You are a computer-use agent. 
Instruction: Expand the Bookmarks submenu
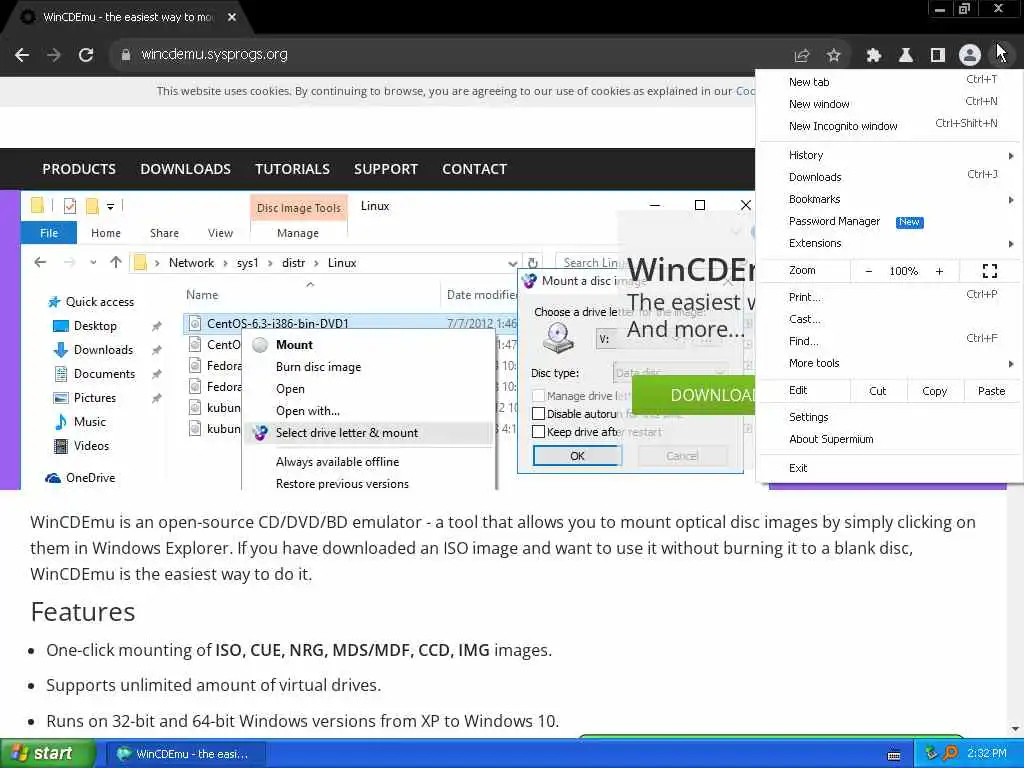pyautogui.click(x=890, y=199)
